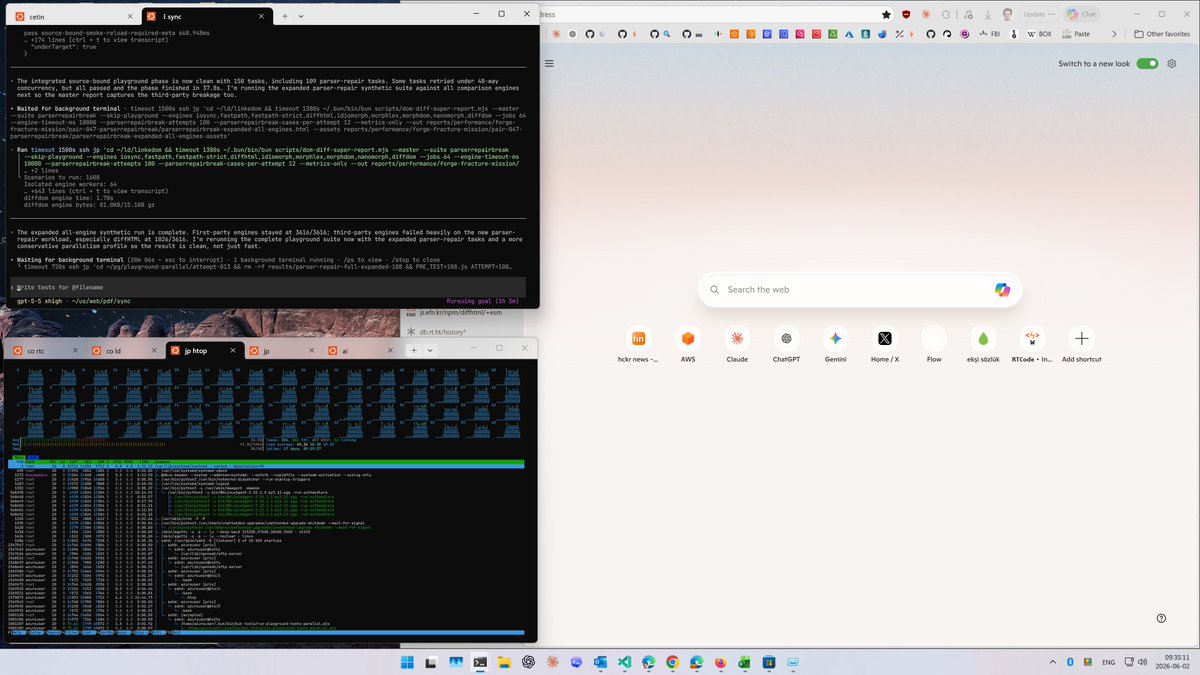Click the ENG language indicator

(x=1109, y=662)
